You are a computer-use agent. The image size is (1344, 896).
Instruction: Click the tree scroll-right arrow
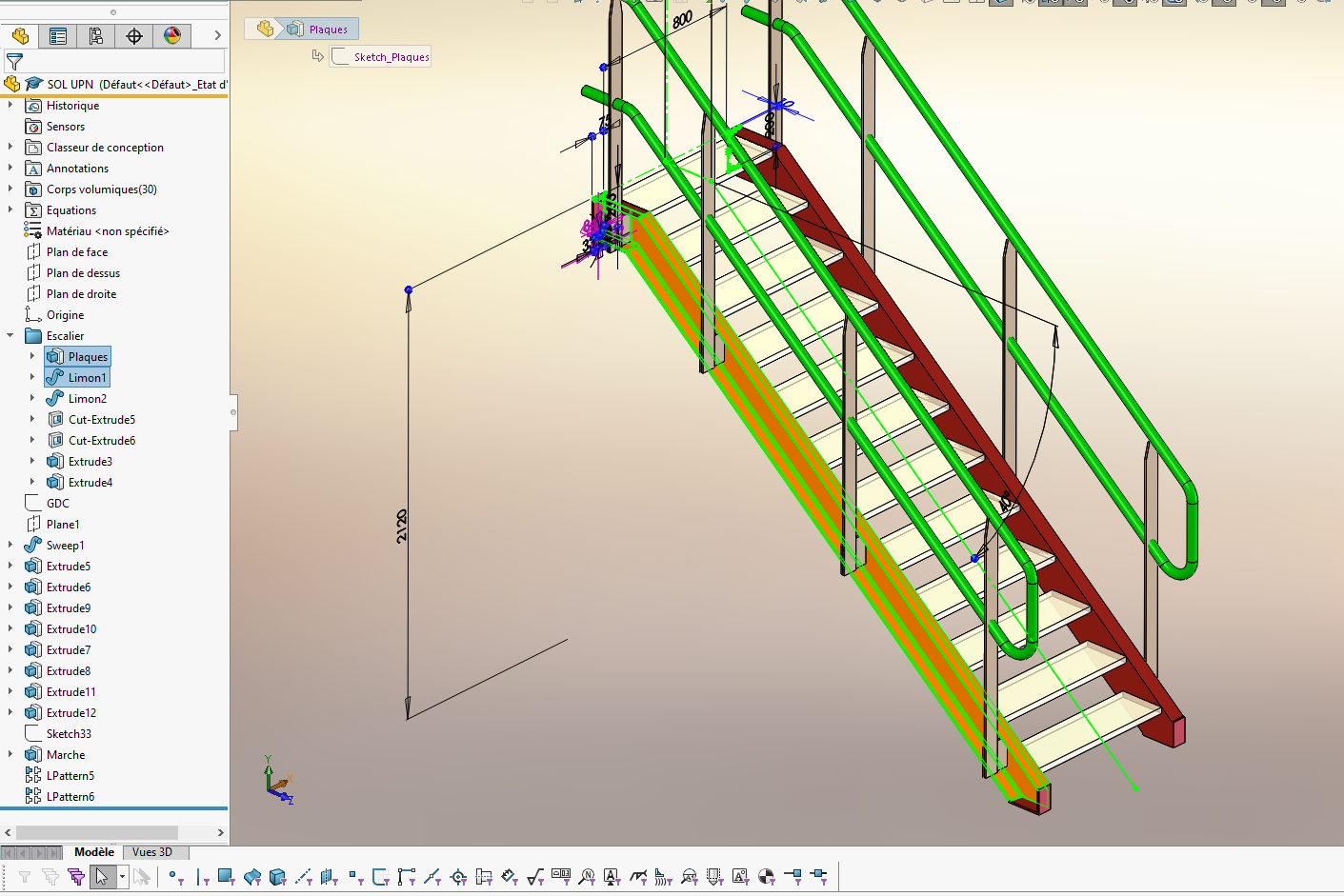tap(220, 832)
